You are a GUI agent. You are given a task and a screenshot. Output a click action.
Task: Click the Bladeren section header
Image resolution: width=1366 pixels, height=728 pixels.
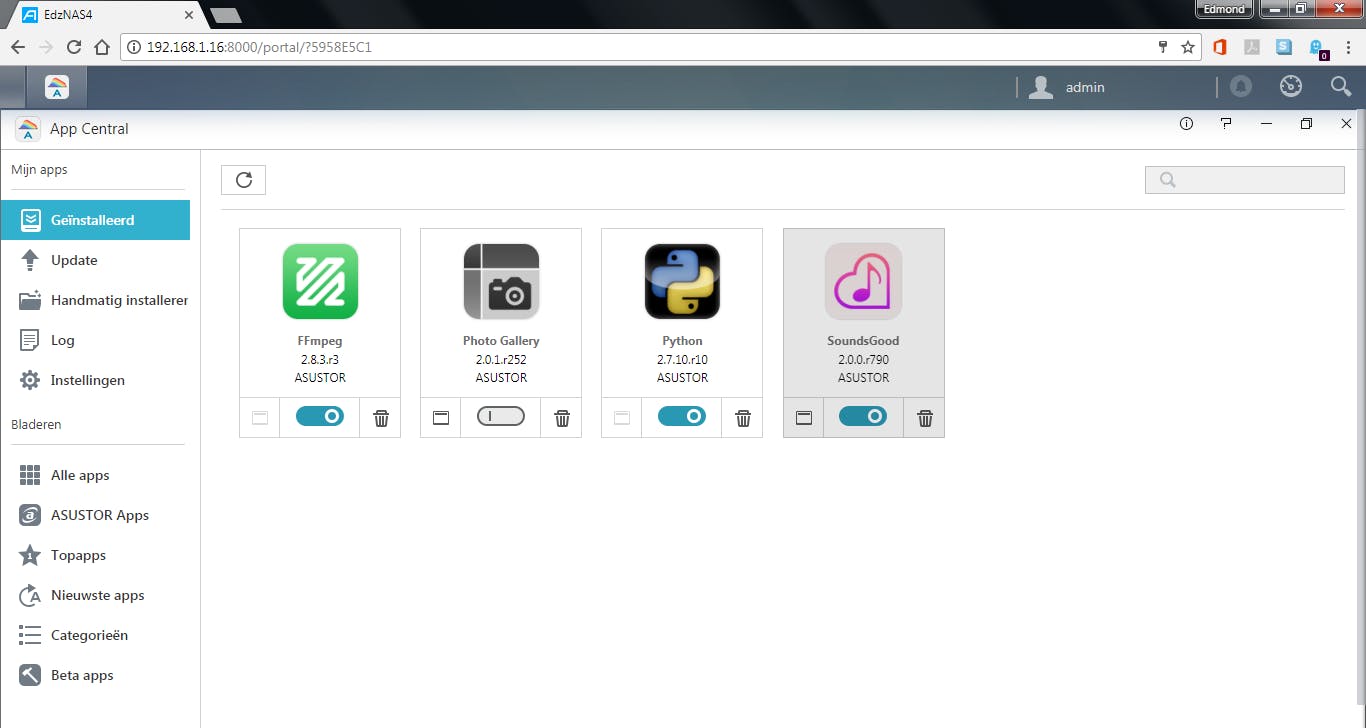36,425
